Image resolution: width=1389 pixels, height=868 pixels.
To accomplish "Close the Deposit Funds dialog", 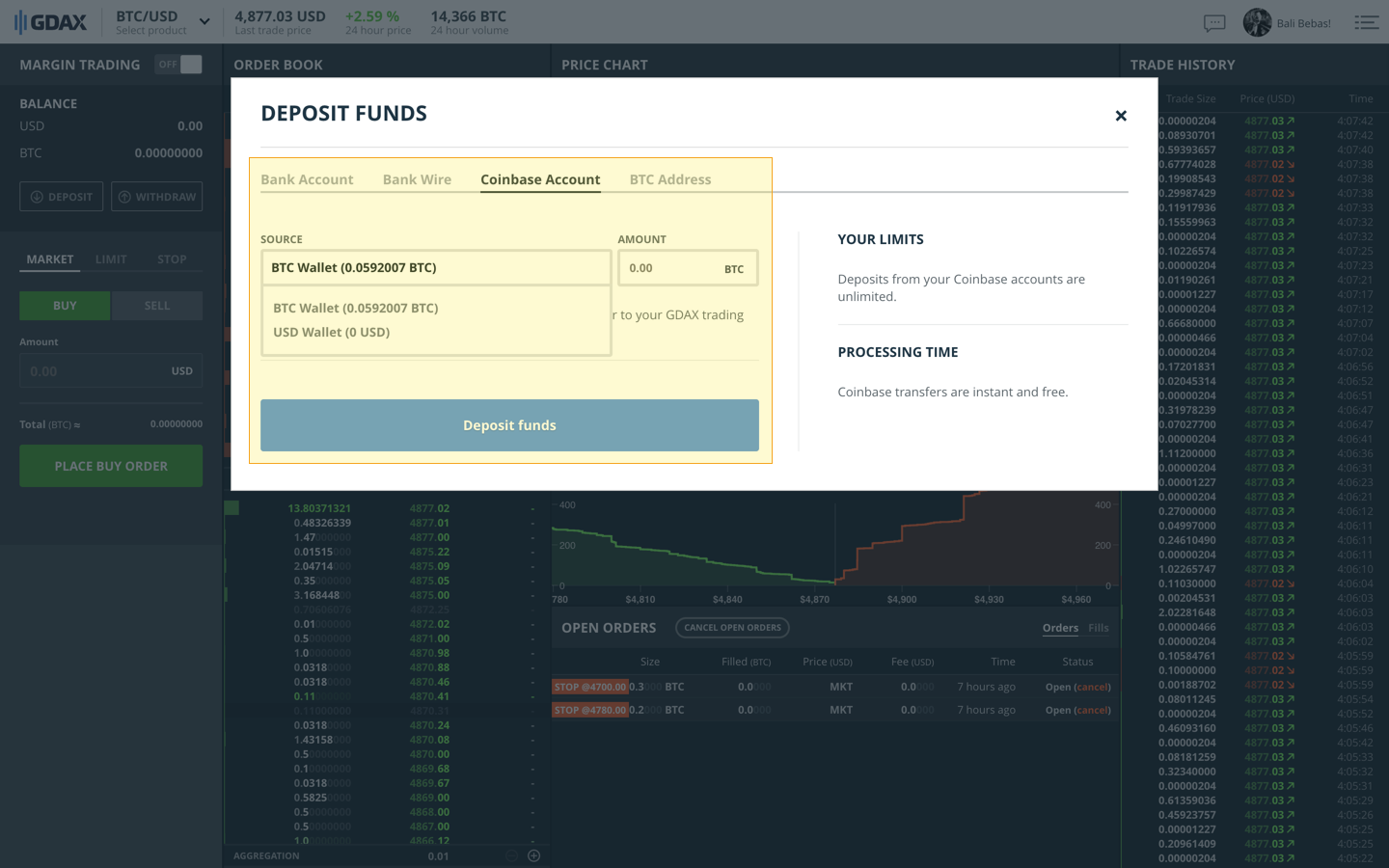I will pyautogui.click(x=1120, y=116).
